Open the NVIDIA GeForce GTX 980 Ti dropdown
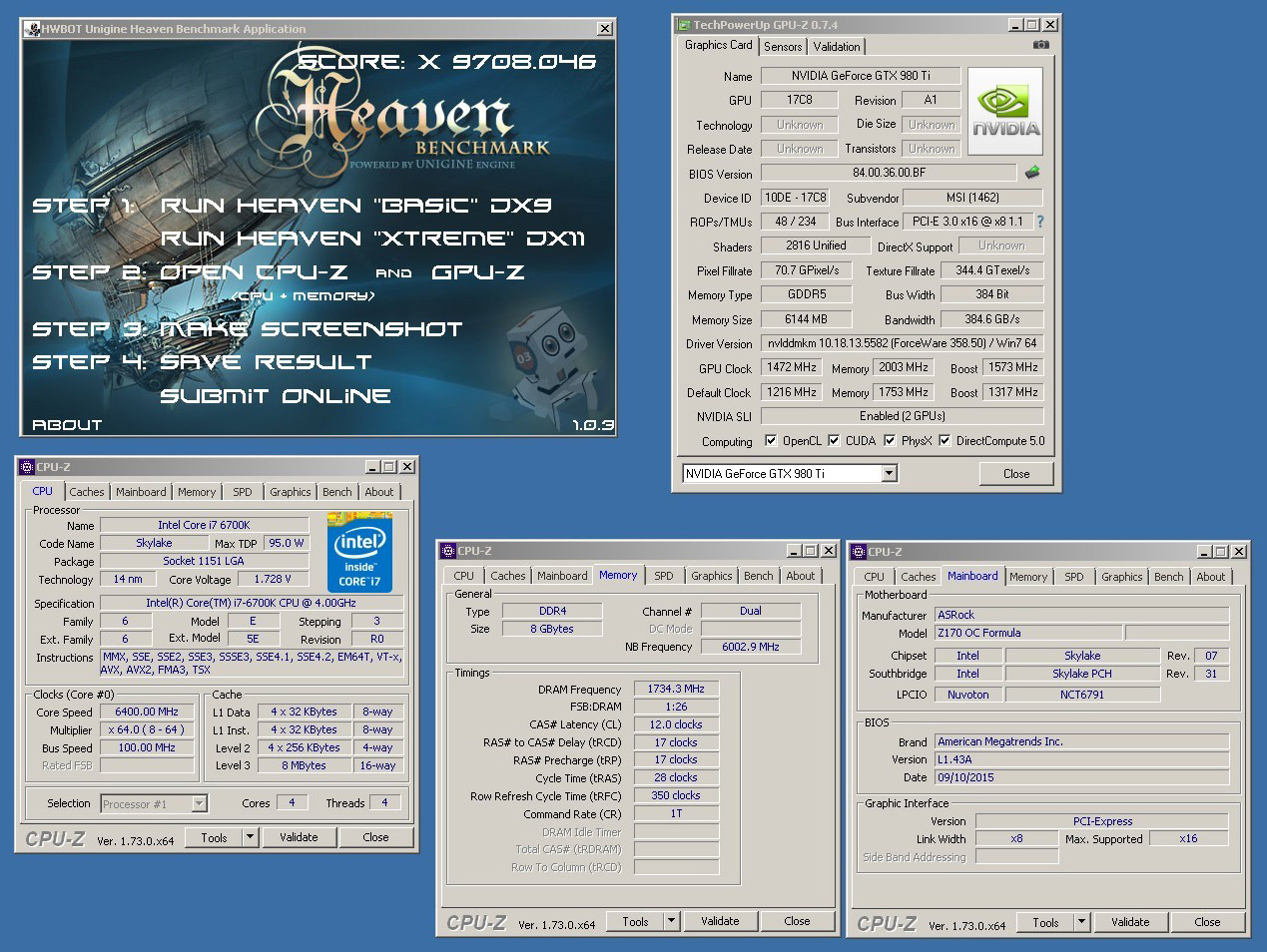 pos(889,474)
